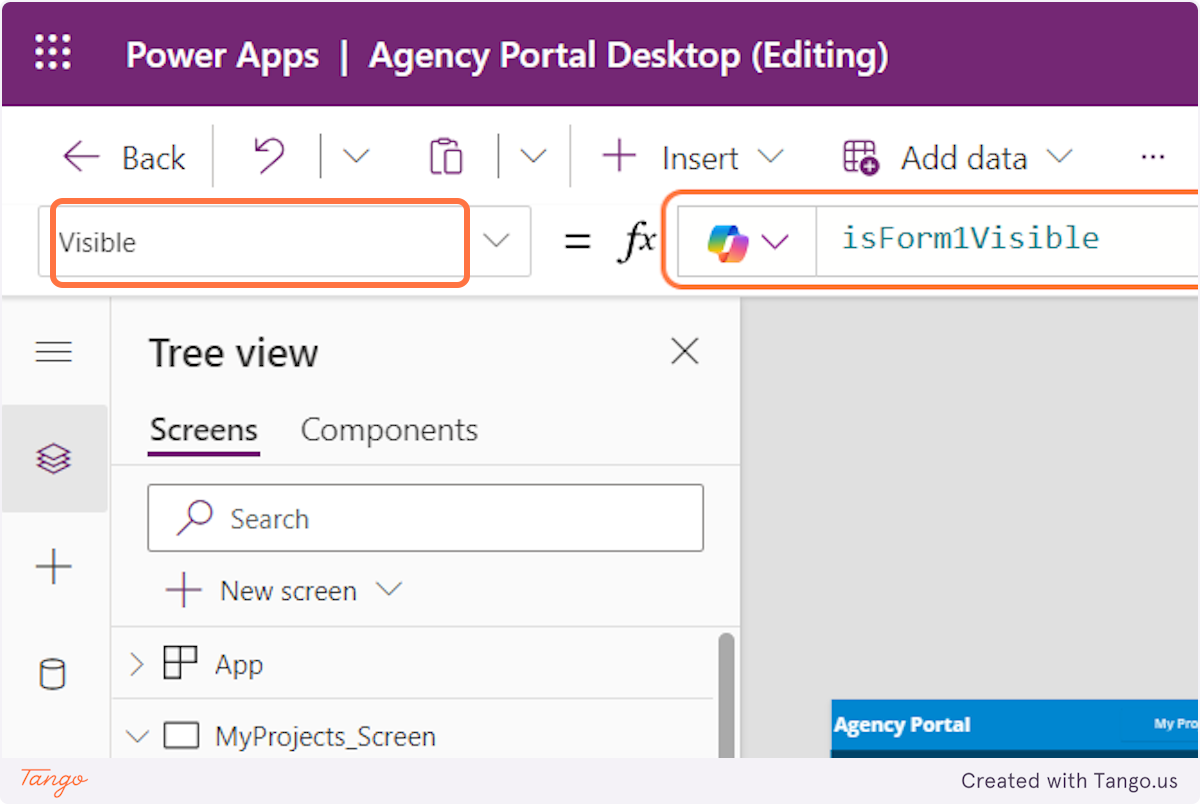Toggle the hamburger navigation menu

coord(54,352)
